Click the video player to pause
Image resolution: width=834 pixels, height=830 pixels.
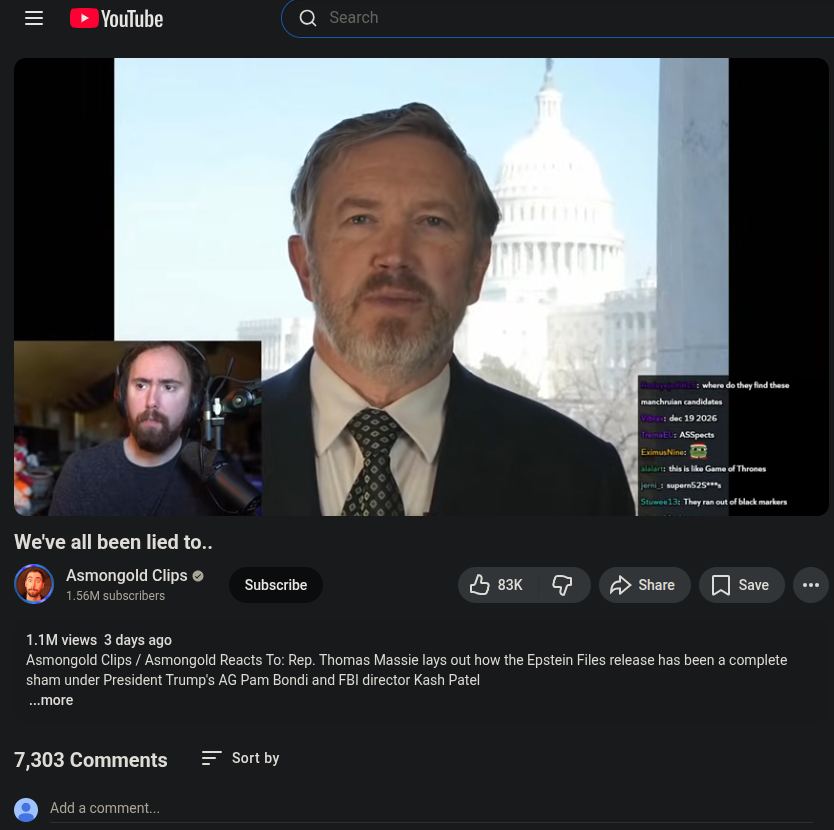[x=421, y=287]
